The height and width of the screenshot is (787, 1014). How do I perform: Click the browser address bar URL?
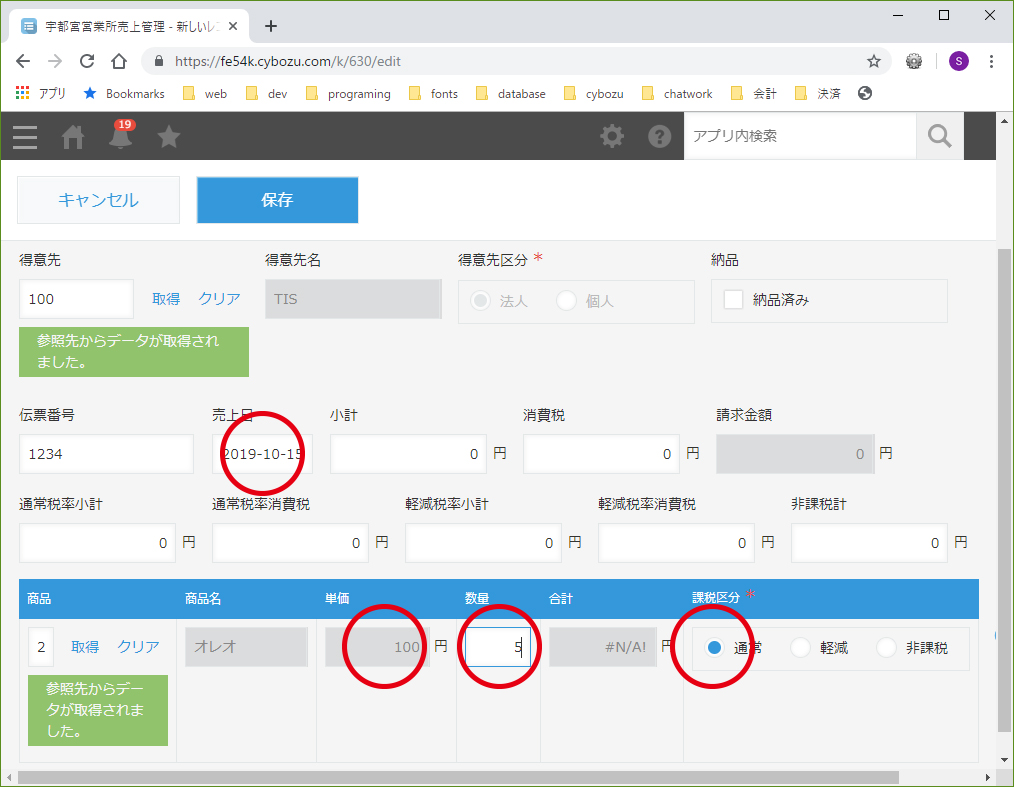pos(288,61)
